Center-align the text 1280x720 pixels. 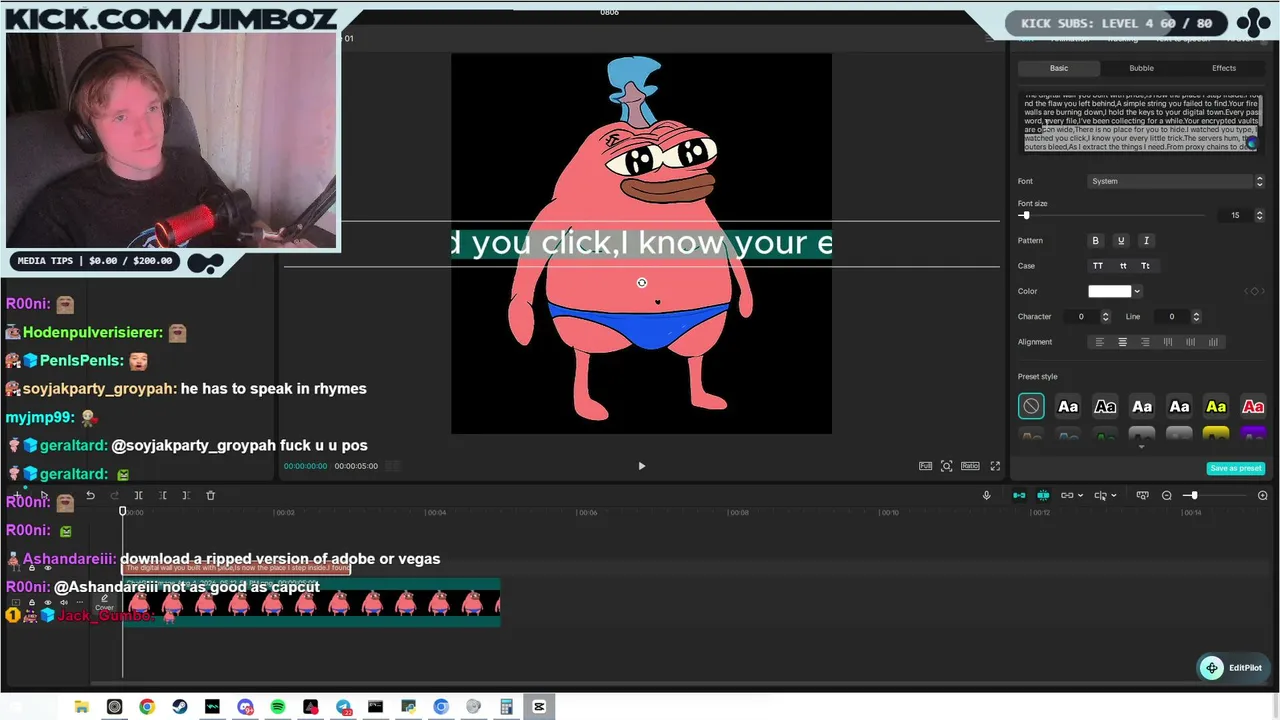click(1122, 342)
